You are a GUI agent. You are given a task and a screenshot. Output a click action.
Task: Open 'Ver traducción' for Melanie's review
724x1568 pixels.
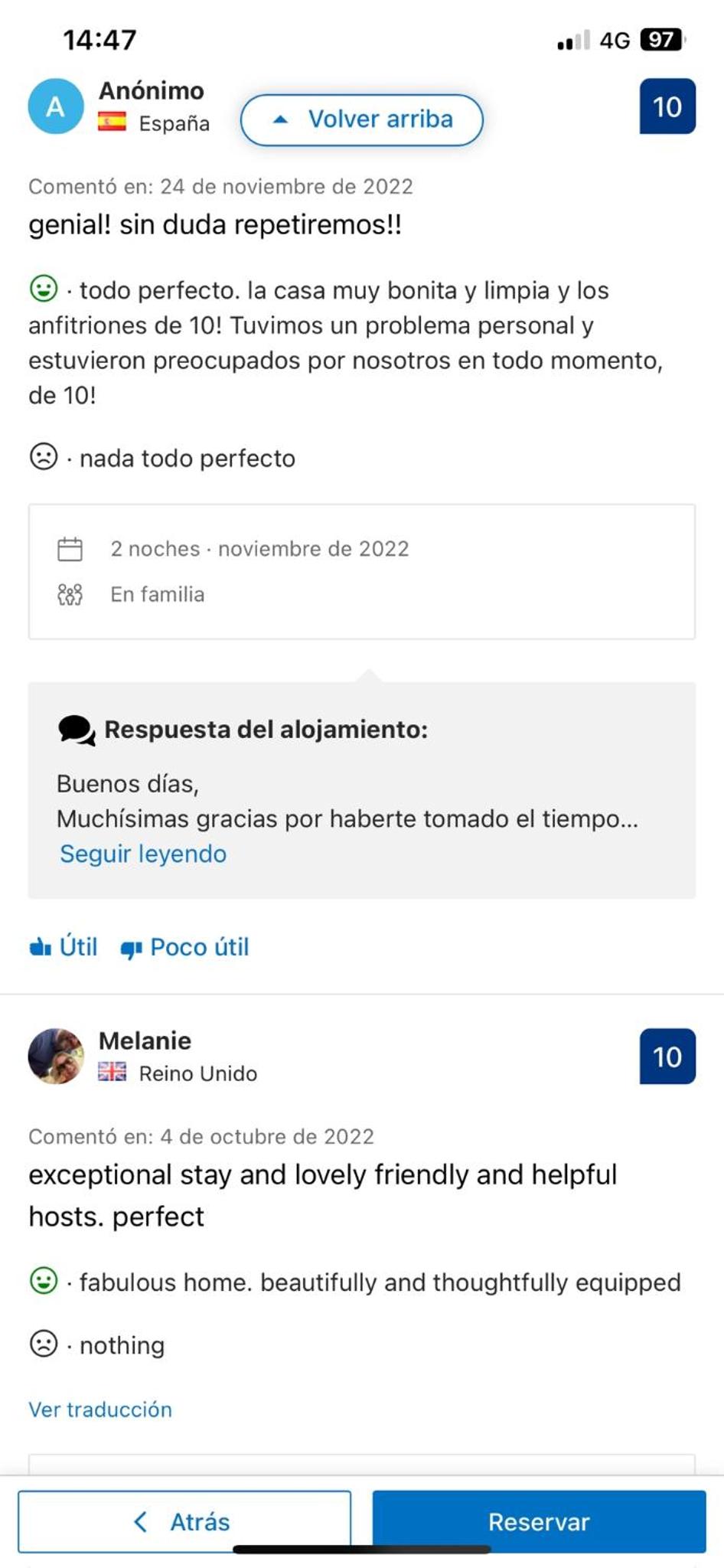(100, 1410)
